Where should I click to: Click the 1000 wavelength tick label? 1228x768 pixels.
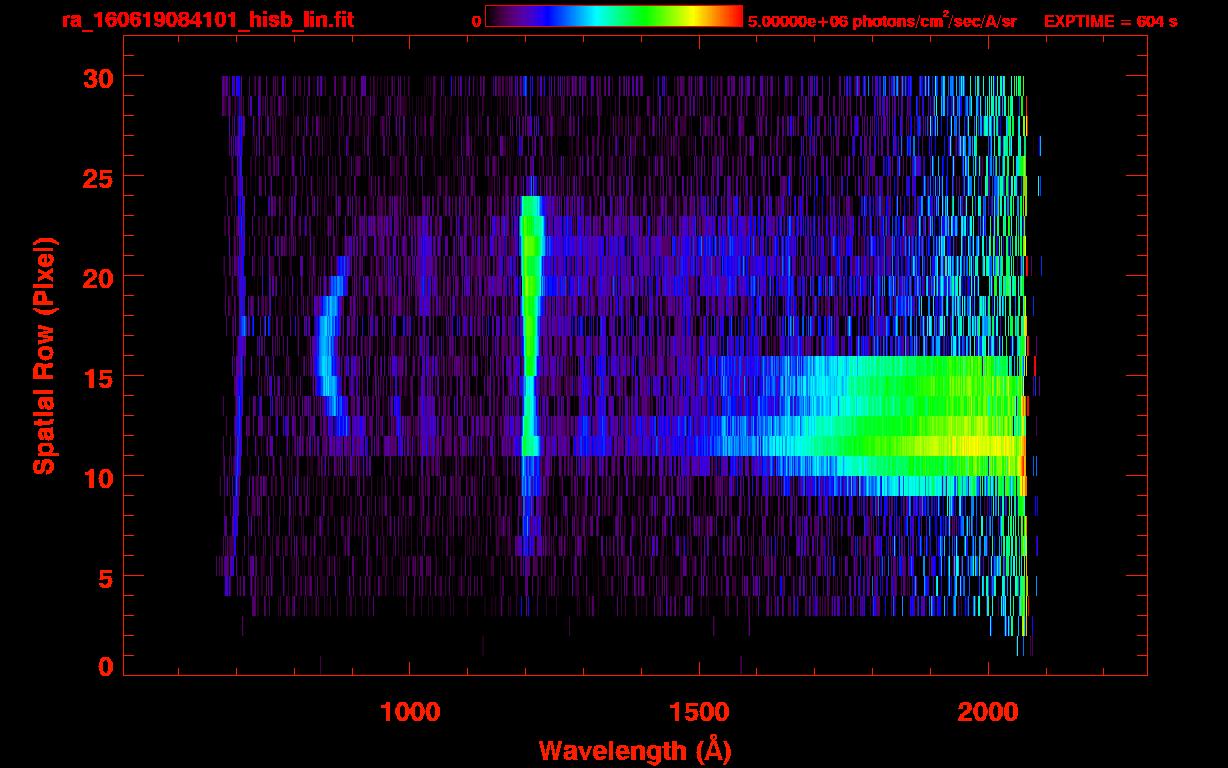(x=410, y=712)
